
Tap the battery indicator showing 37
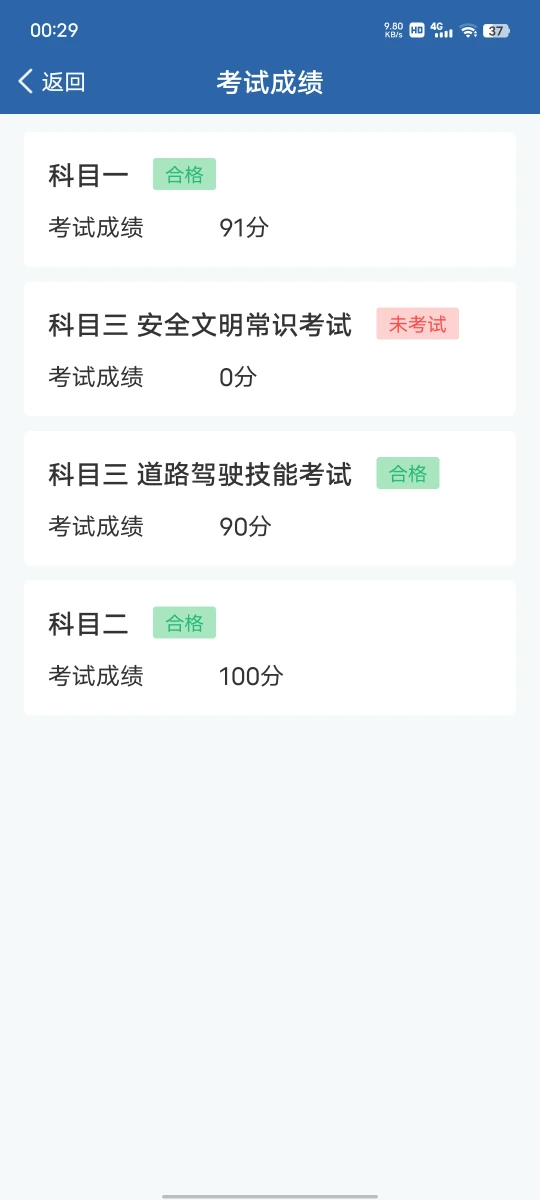pyautogui.click(x=496, y=31)
